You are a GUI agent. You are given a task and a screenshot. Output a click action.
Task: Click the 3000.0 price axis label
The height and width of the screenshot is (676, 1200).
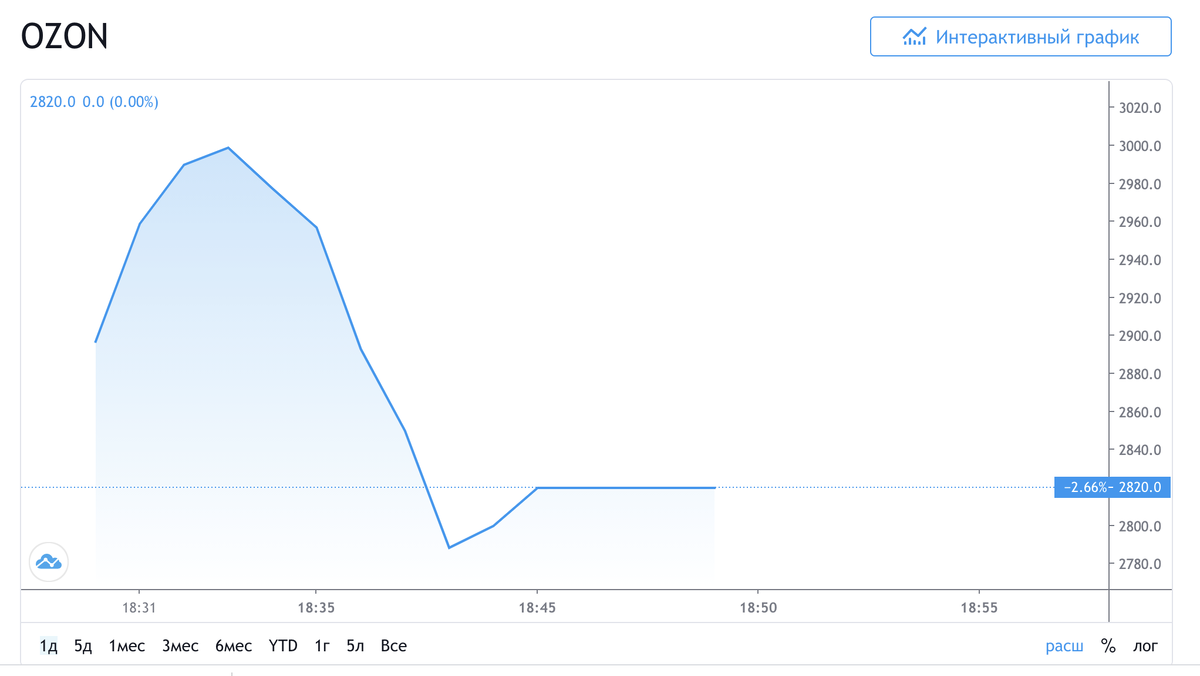point(1140,146)
